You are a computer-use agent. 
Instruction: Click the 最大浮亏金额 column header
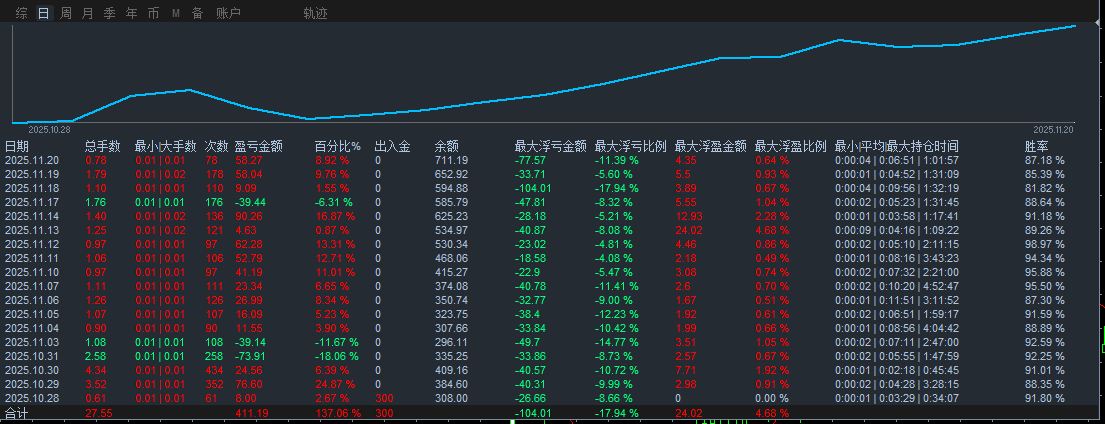[x=550, y=146]
